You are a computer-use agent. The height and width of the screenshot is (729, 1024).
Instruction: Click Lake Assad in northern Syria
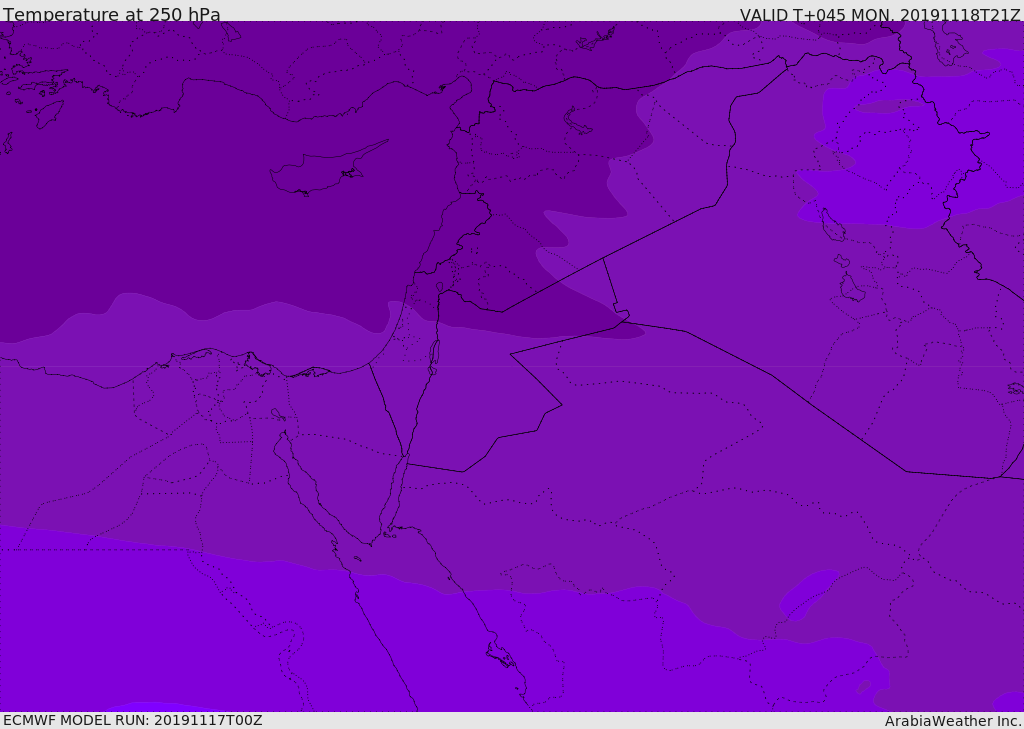579,121
